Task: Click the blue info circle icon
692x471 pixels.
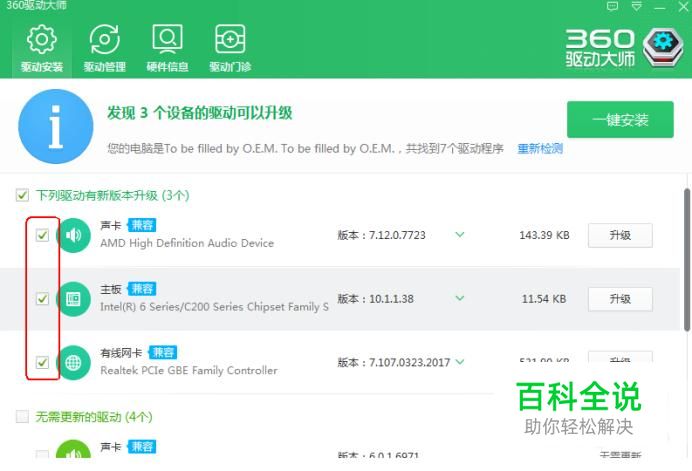Action: (x=56, y=126)
